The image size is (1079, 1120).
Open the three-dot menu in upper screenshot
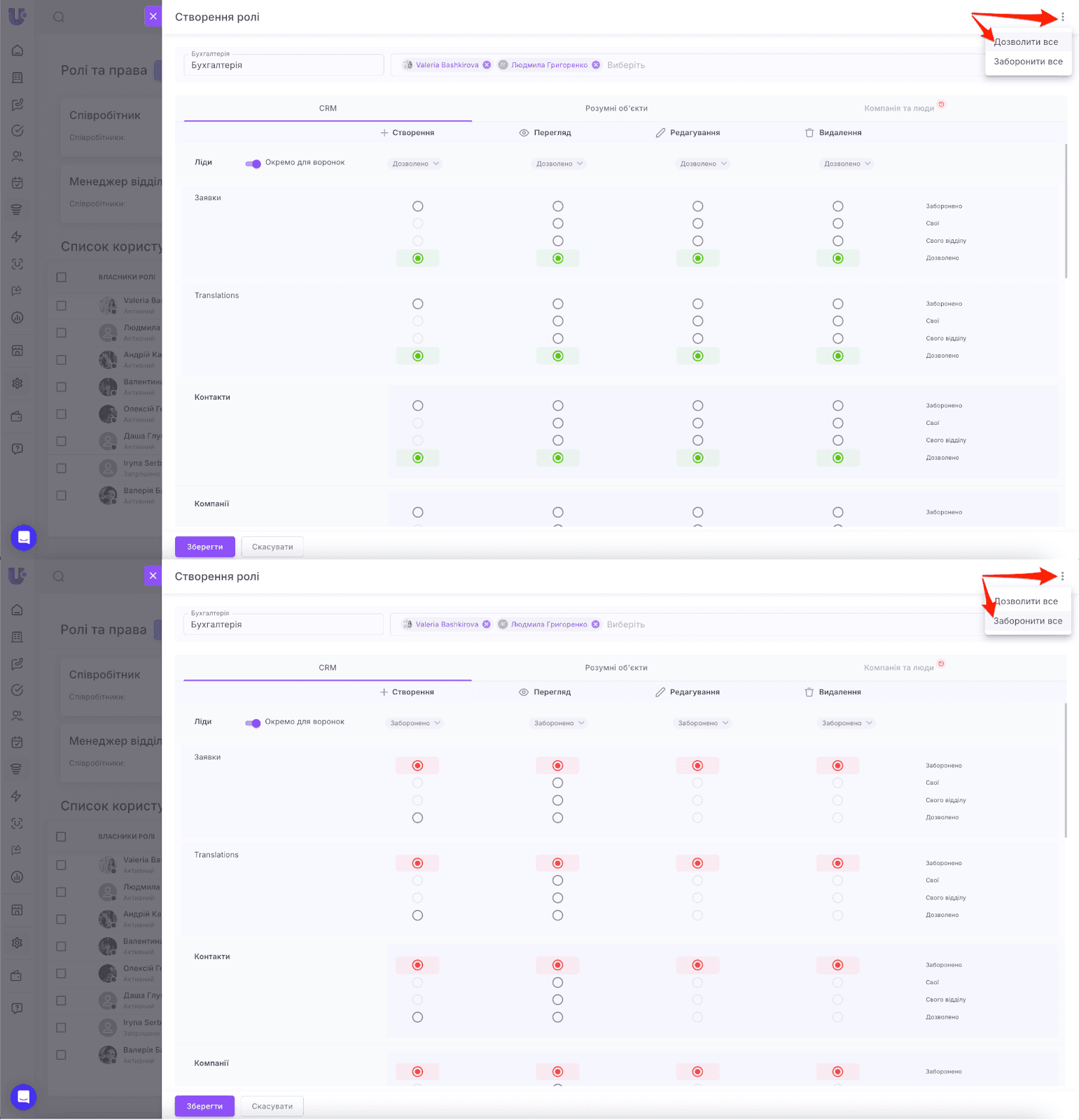pyautogui.click(x=1062, y=17)
